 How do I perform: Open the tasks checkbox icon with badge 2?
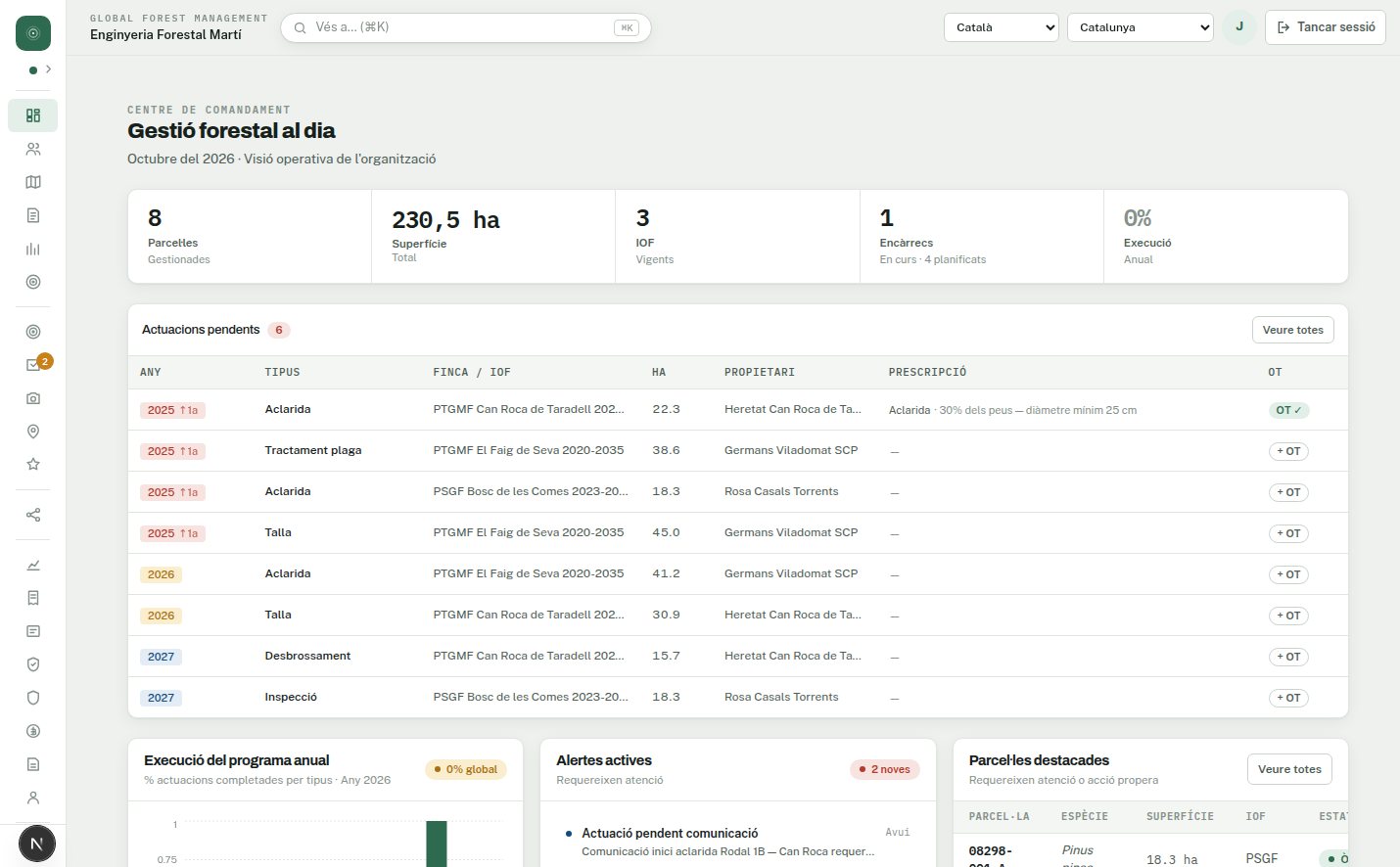click(x=33, y=365)
